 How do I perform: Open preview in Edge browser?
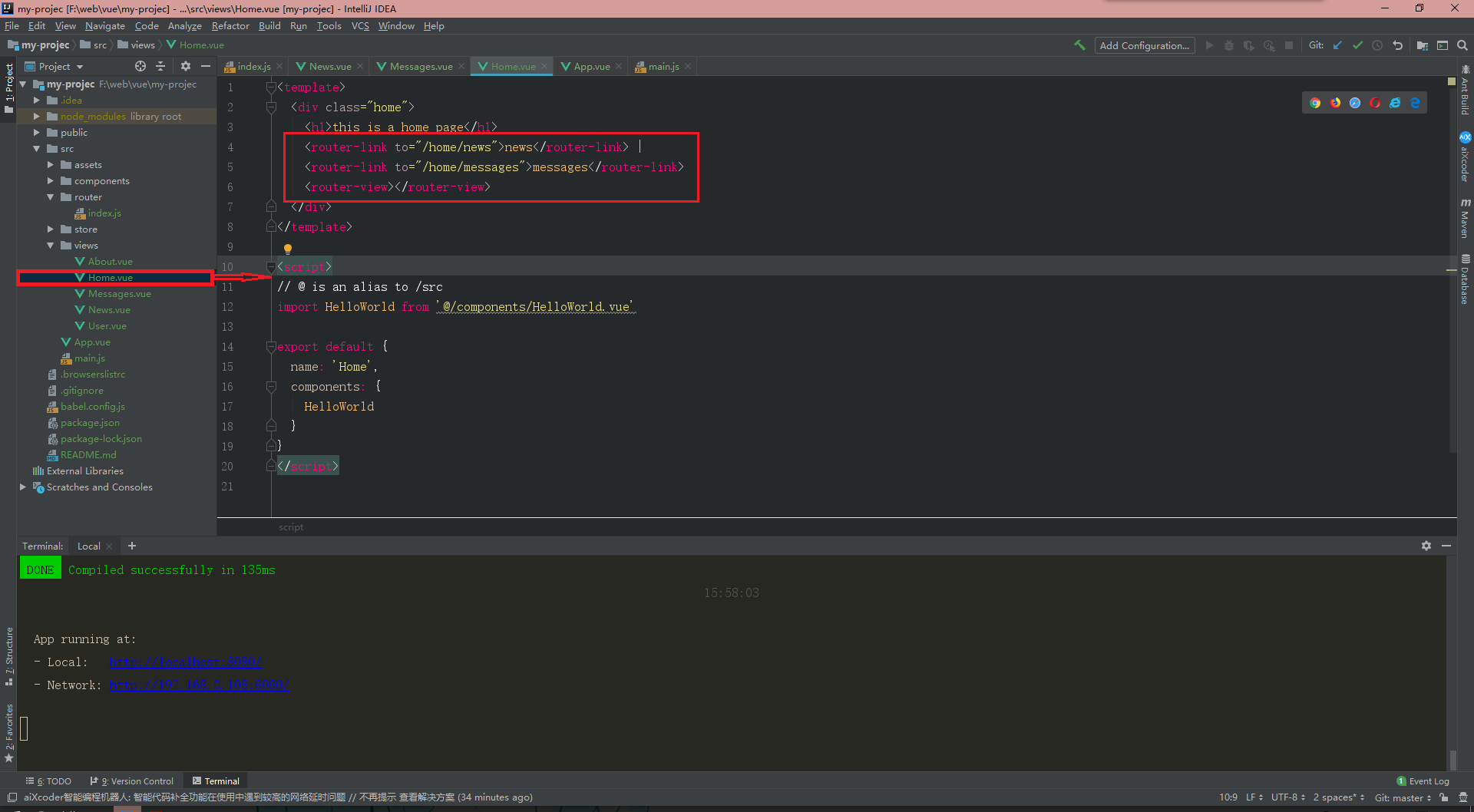1415,103
